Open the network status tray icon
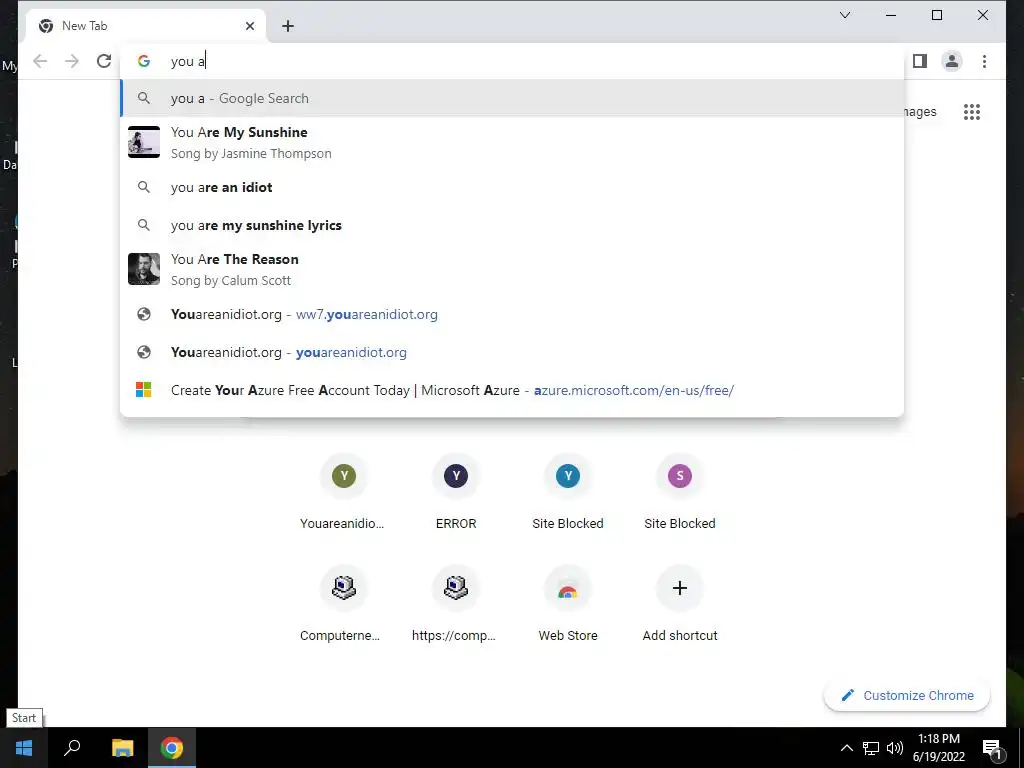1024x768 pixels. 871,748
